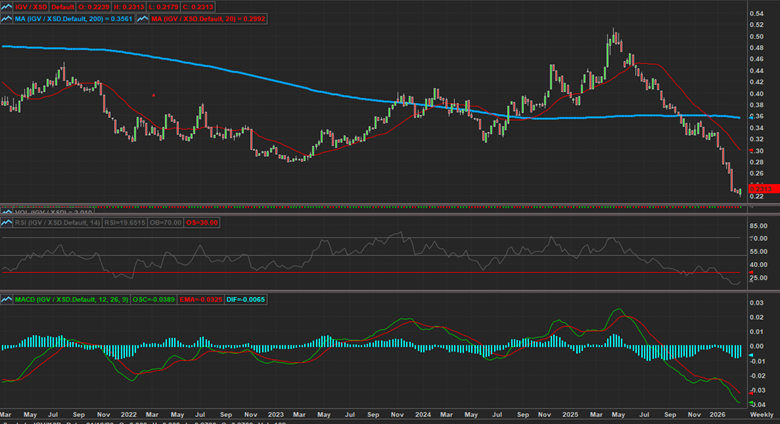Viewport: 780px width, 424px height.
Task: Click the study icon before blue MA 200
Action: [7, 17]
